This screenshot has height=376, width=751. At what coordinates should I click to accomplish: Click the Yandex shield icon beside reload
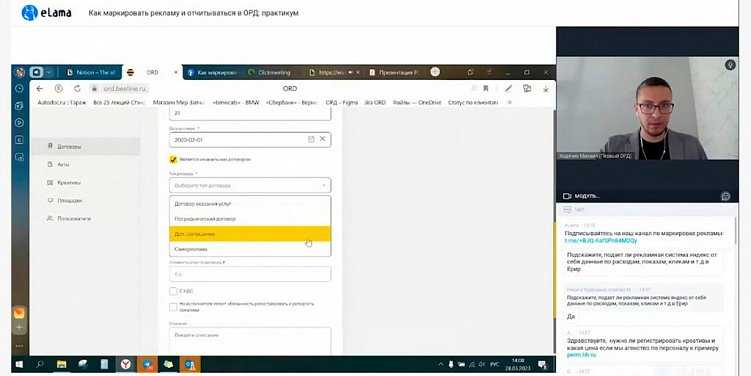(58, 89)
